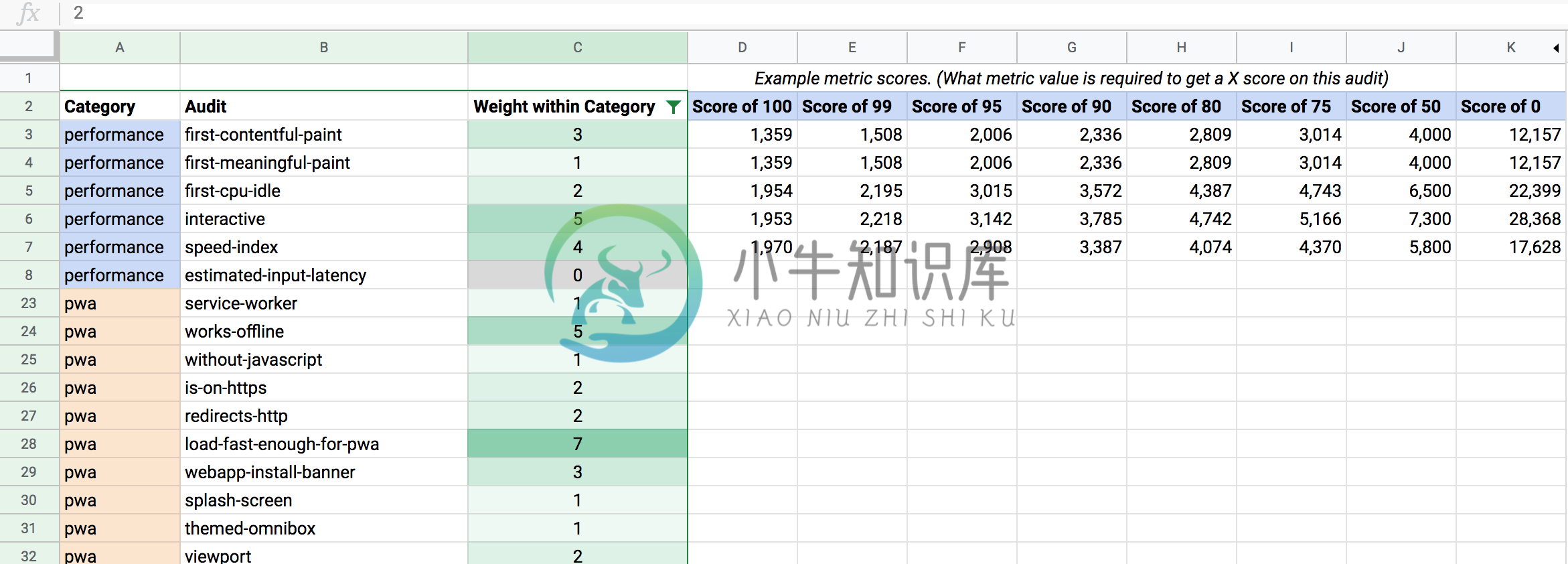1568x564 pixels.
Task: Select the redirects-http cell
Action: pyautogui.click(x=324, y=416)
